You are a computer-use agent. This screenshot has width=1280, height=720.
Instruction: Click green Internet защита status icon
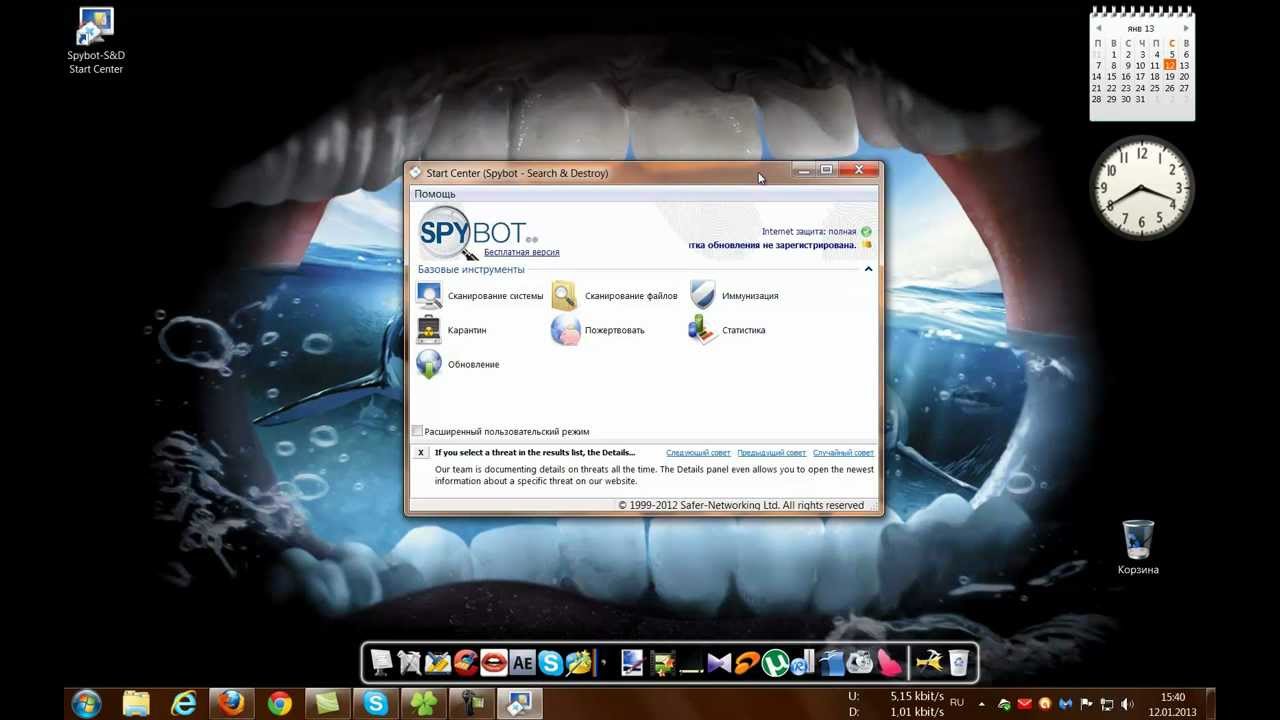pos(866,232)
